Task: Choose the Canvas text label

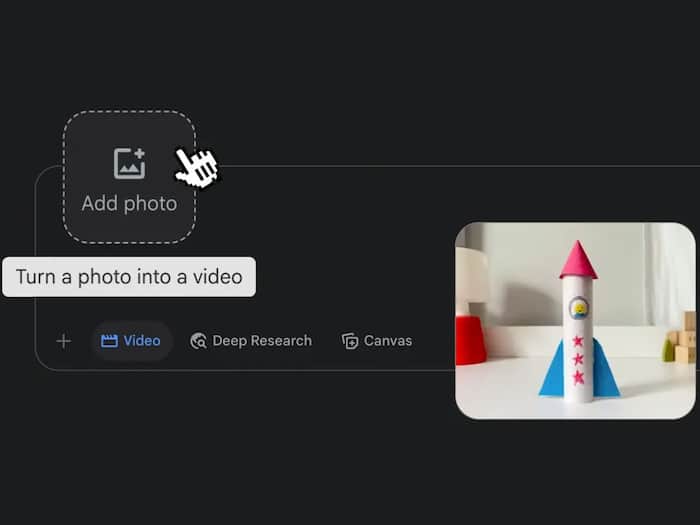Action: (x=388, y=341)
